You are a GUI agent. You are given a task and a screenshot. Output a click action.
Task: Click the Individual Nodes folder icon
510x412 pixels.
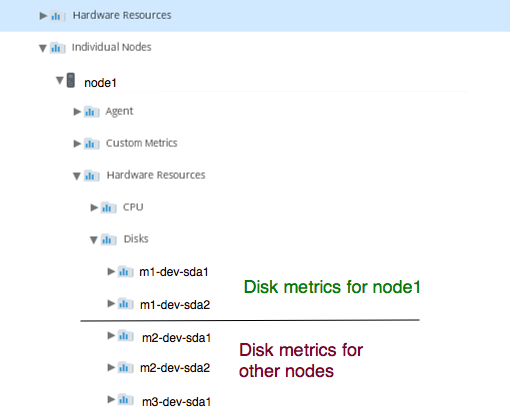coord(58,48)
